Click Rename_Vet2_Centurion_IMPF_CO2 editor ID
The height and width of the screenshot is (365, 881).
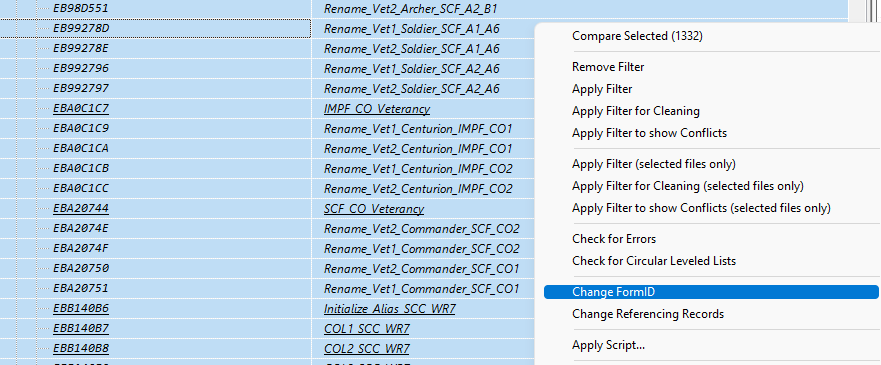click(418, 189)
